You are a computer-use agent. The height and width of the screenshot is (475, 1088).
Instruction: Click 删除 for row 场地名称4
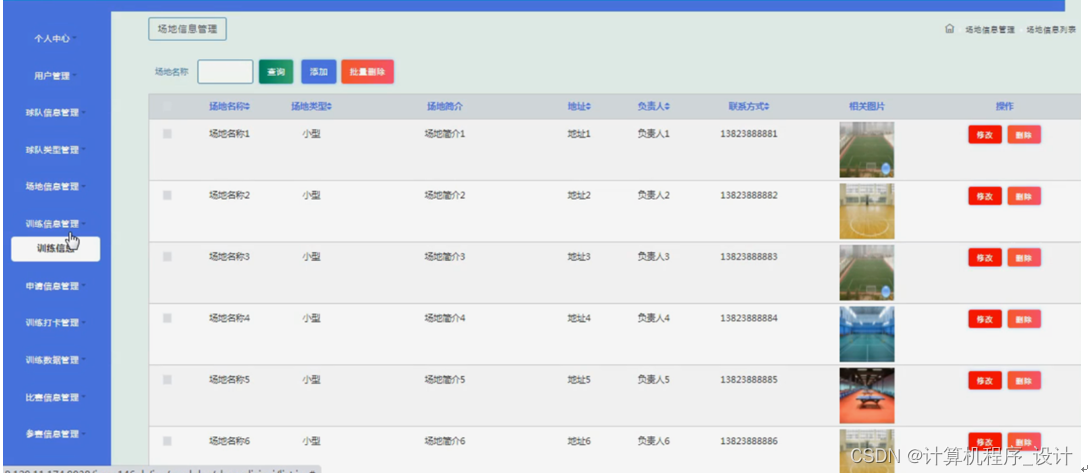[1023, 319]
